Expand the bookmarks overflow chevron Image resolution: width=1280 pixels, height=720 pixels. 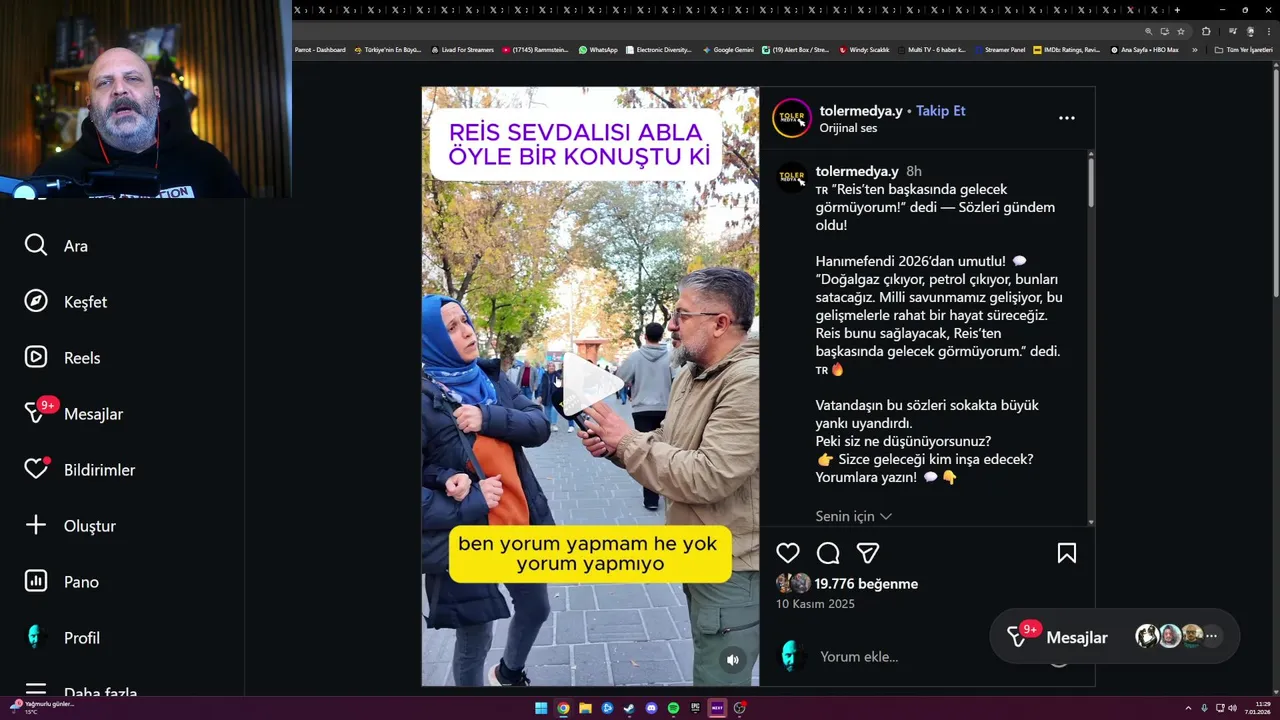tap(1194, 50)
